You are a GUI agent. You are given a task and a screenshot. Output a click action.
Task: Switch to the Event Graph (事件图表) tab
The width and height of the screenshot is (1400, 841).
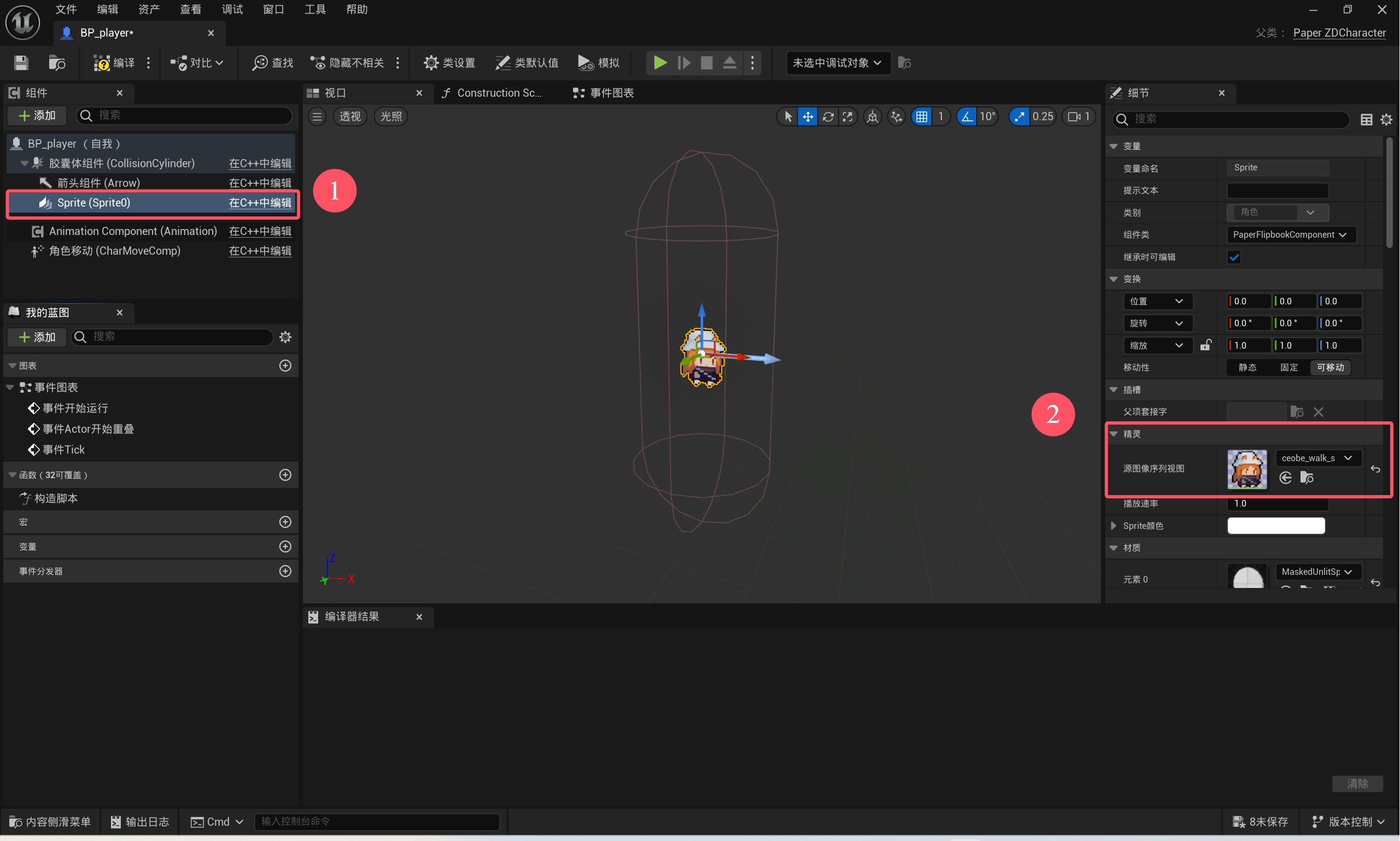(604, 93)
